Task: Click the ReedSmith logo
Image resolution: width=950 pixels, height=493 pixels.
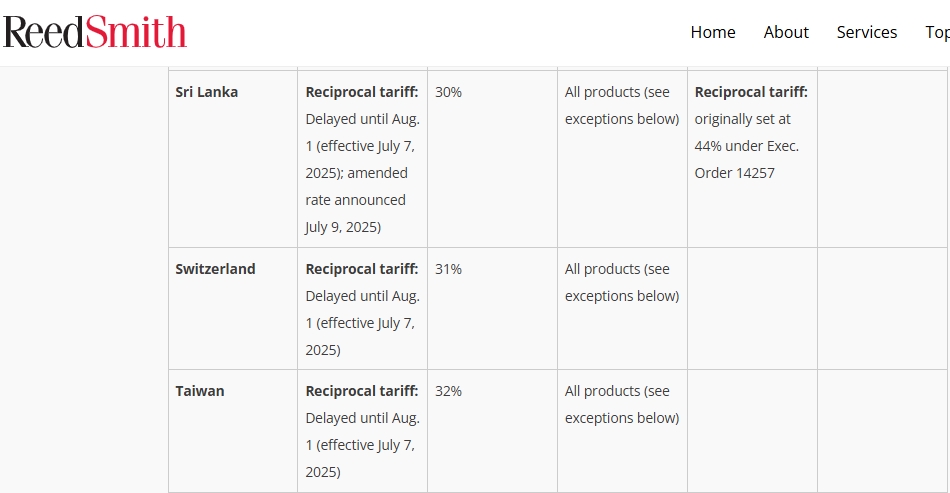Action: tap(95, 32)
